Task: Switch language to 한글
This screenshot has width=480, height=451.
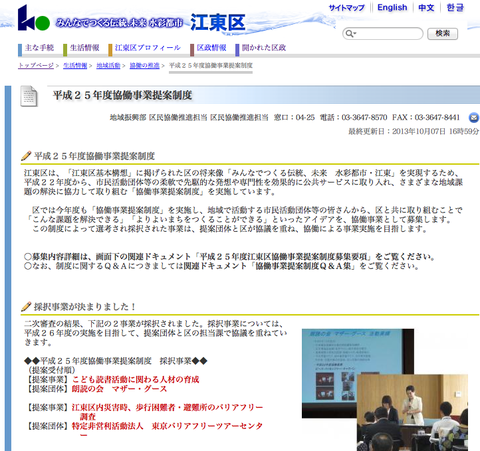Action: click(x=455, y=8)
